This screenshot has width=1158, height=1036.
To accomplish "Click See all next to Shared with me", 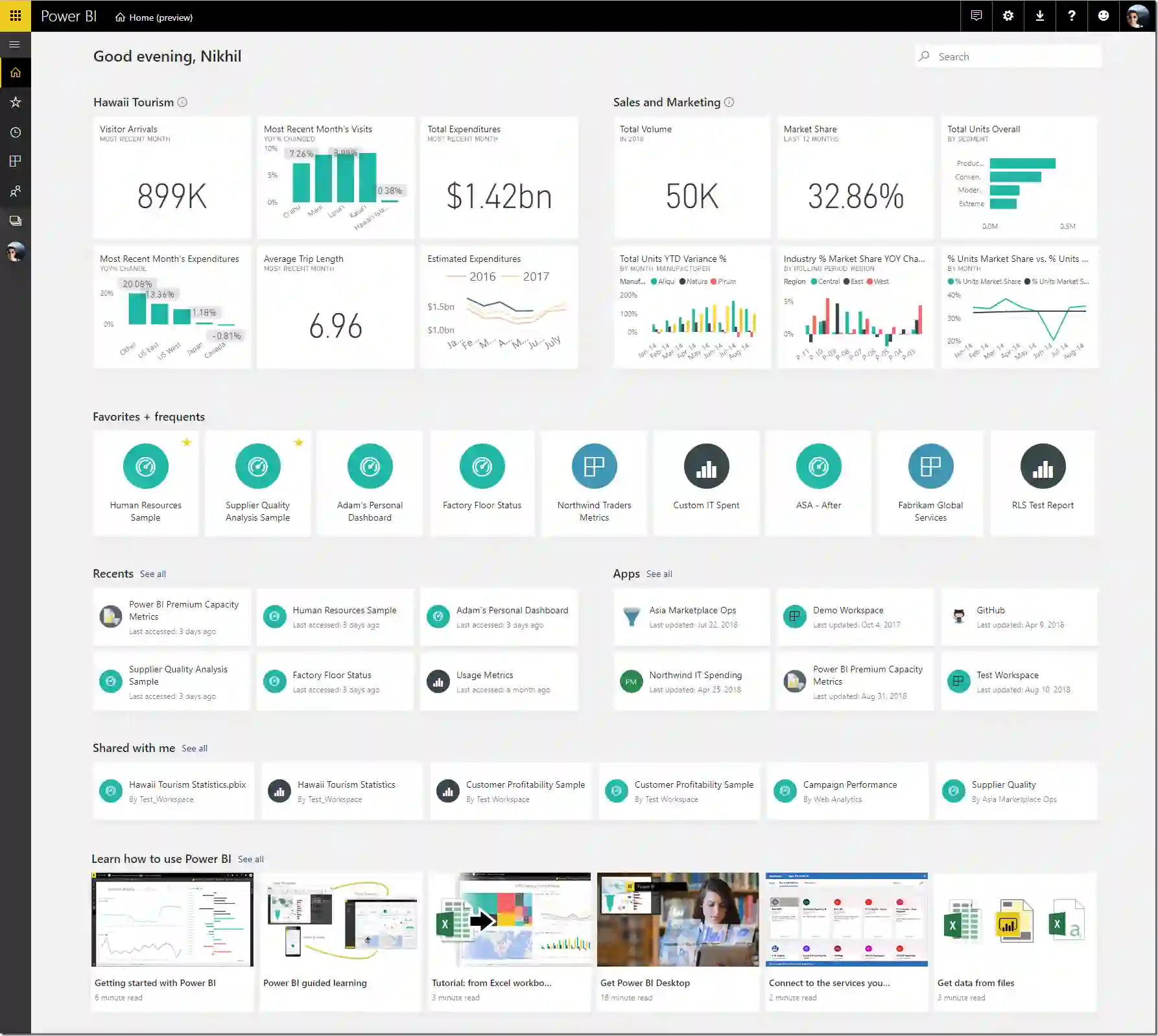I will [195, 749].
